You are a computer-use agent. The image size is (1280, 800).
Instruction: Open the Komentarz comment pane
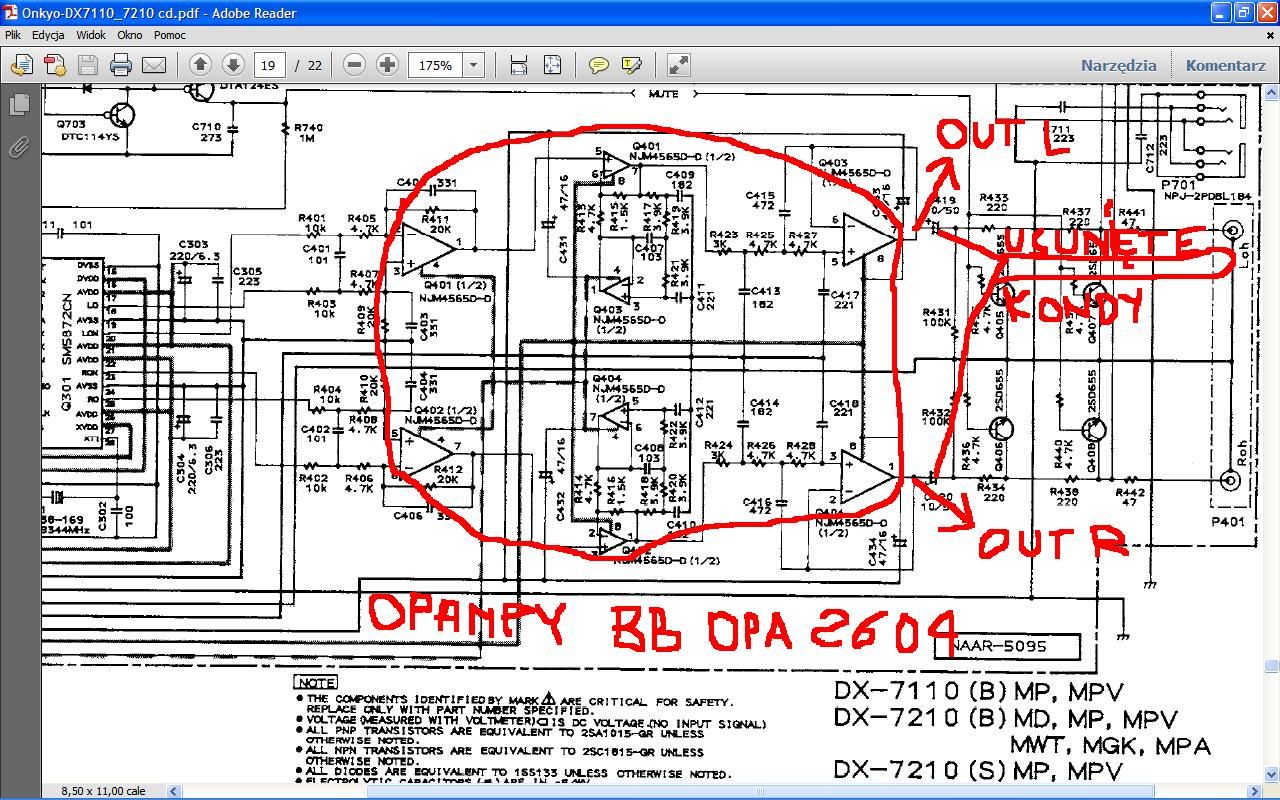(x=1225, y=65)
